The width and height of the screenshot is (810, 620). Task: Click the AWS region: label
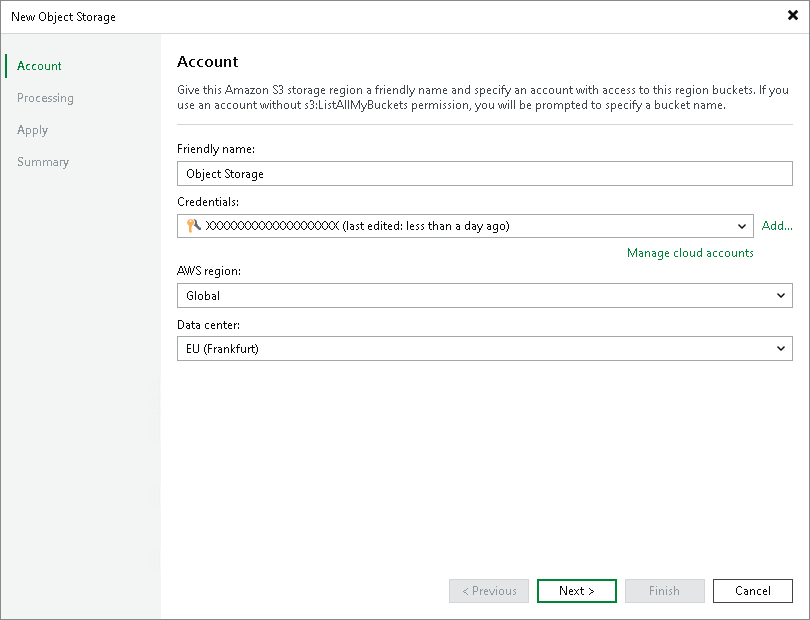[x=209, y=271]
